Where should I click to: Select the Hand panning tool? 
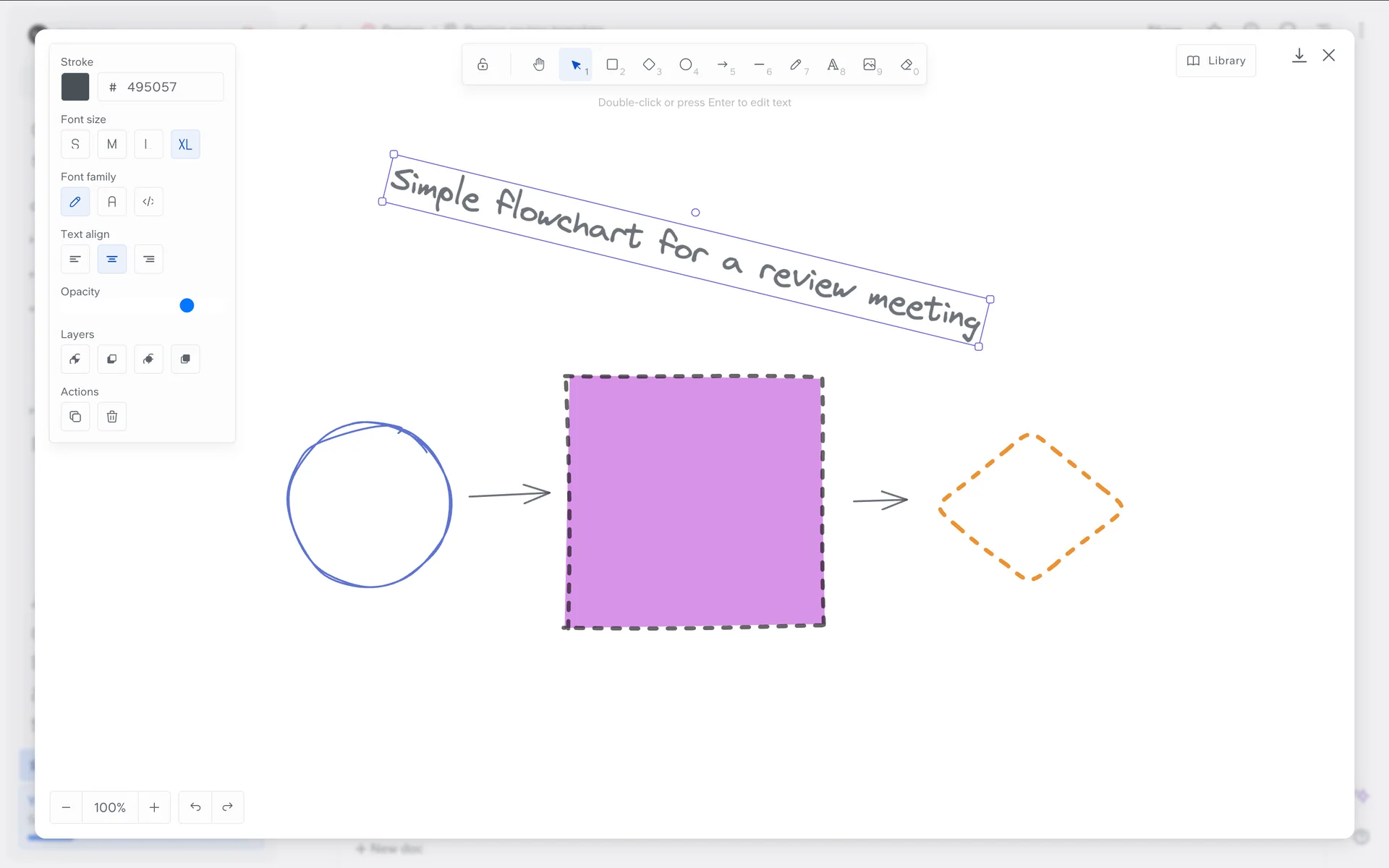pyautogui.click(x=539, y=65)
